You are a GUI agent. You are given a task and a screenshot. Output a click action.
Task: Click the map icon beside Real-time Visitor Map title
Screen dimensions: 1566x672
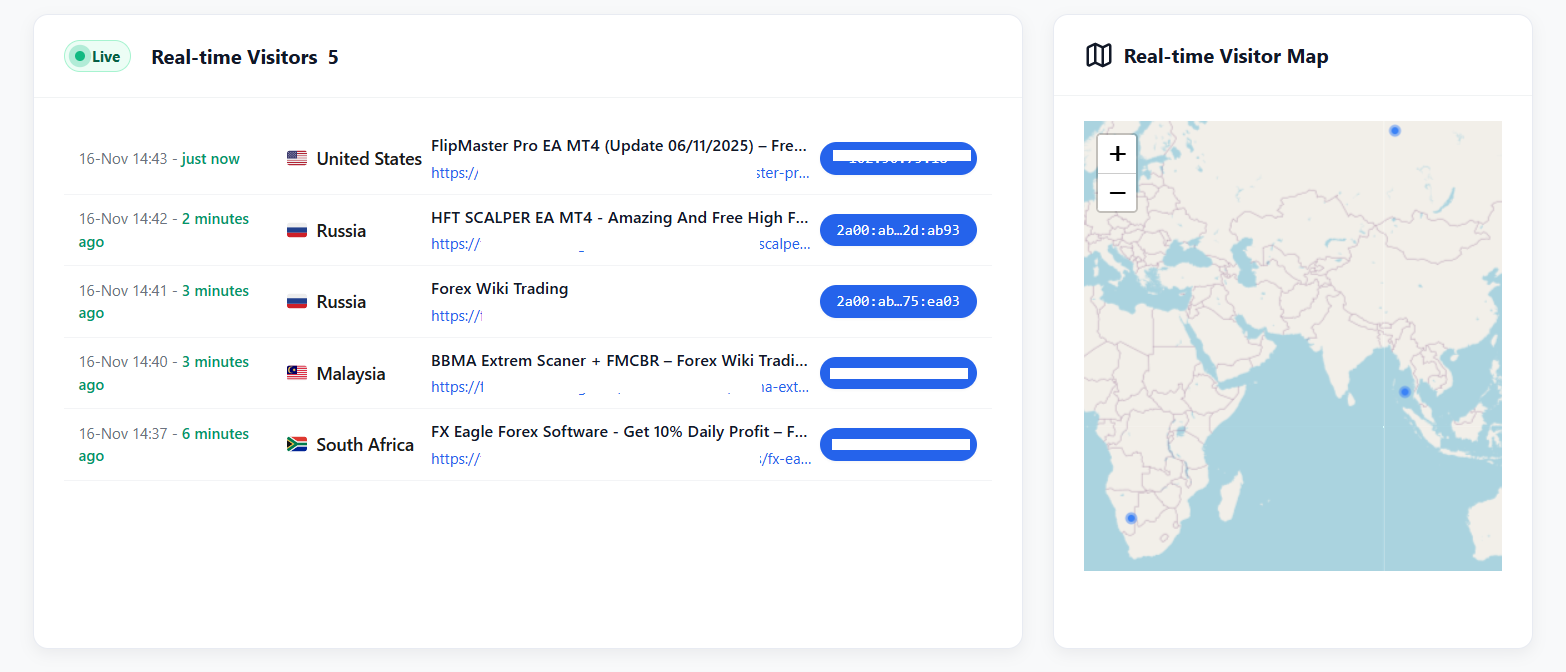coord(1098,56)
